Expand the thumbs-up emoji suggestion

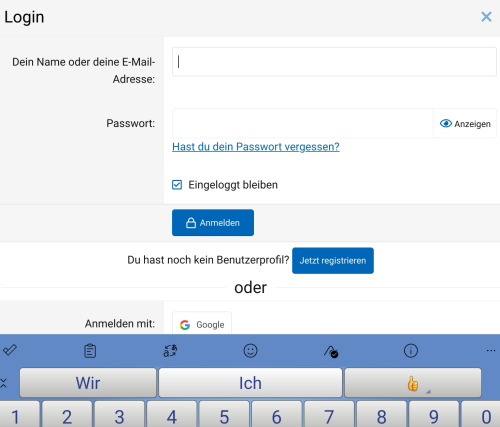pos(413,383)
